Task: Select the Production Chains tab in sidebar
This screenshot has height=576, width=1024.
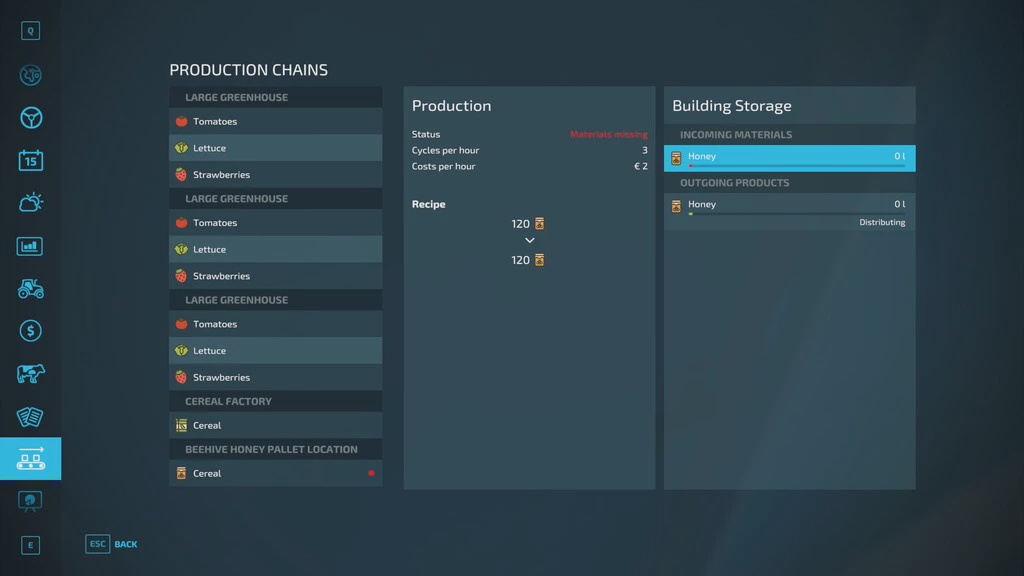Action: coord(31,459)
